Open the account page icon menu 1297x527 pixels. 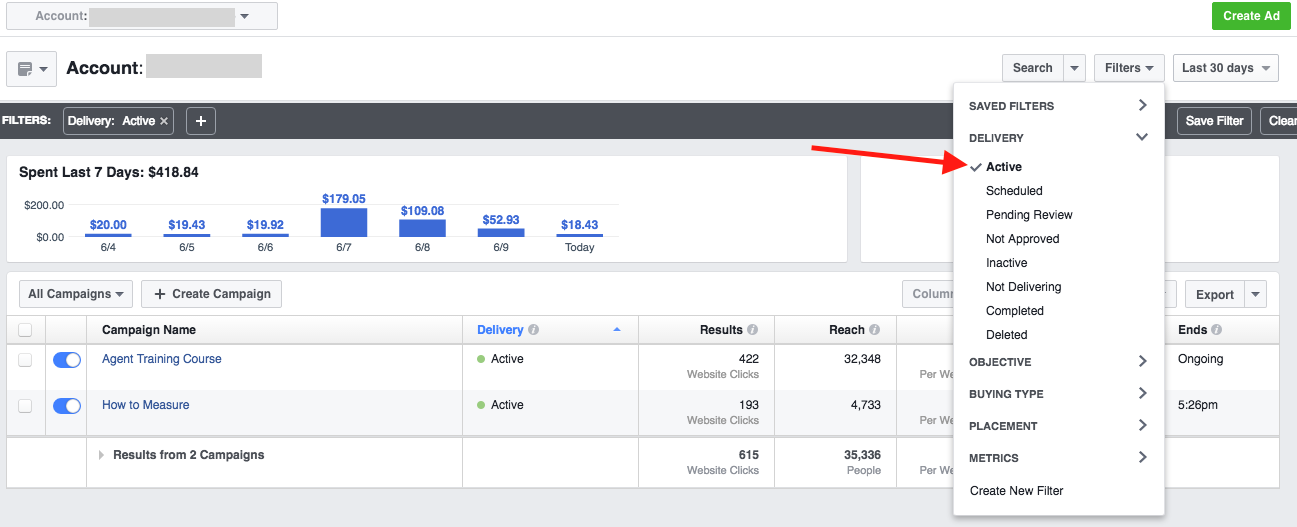click(31, 69)
